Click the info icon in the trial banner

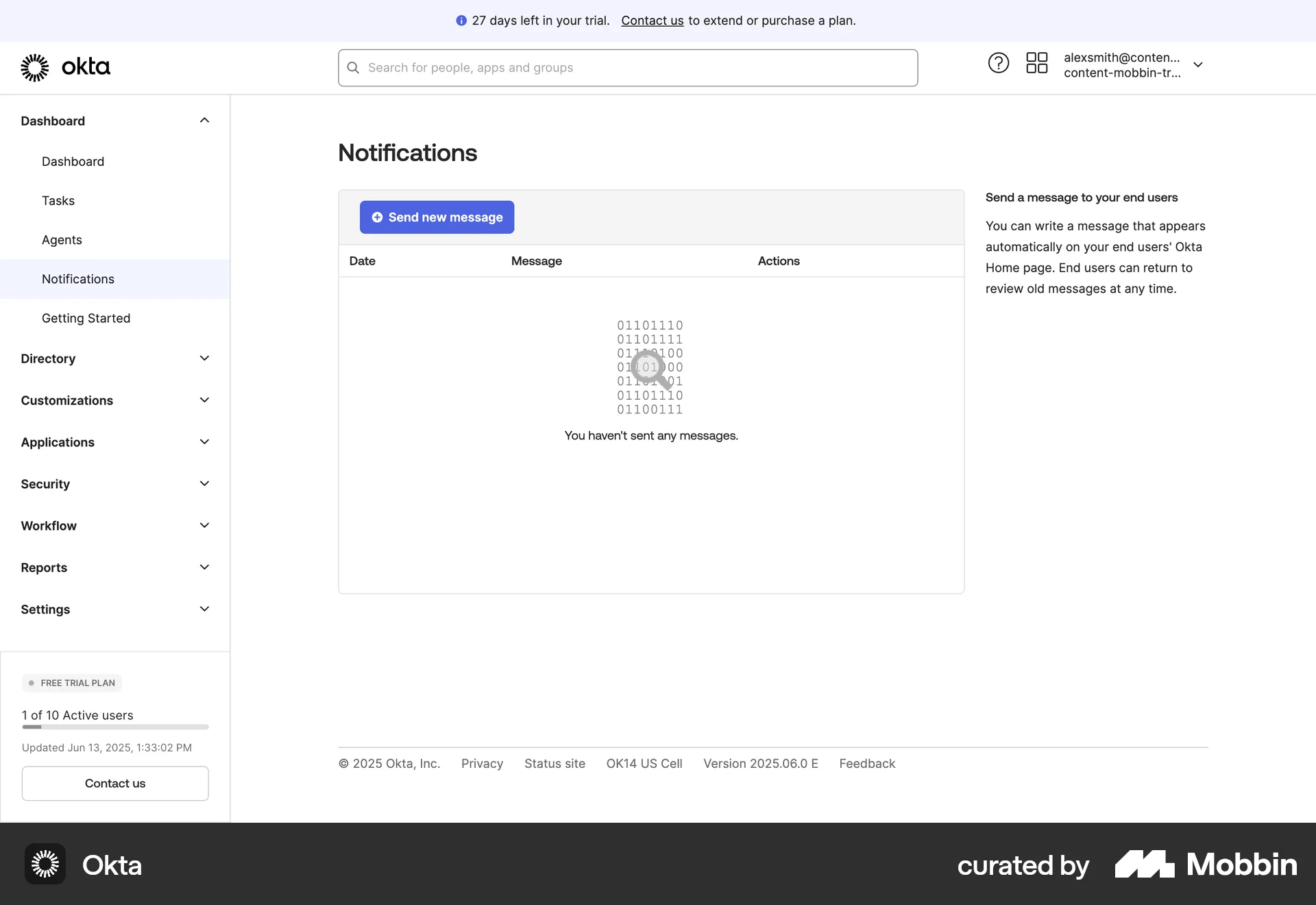point(461,21)
